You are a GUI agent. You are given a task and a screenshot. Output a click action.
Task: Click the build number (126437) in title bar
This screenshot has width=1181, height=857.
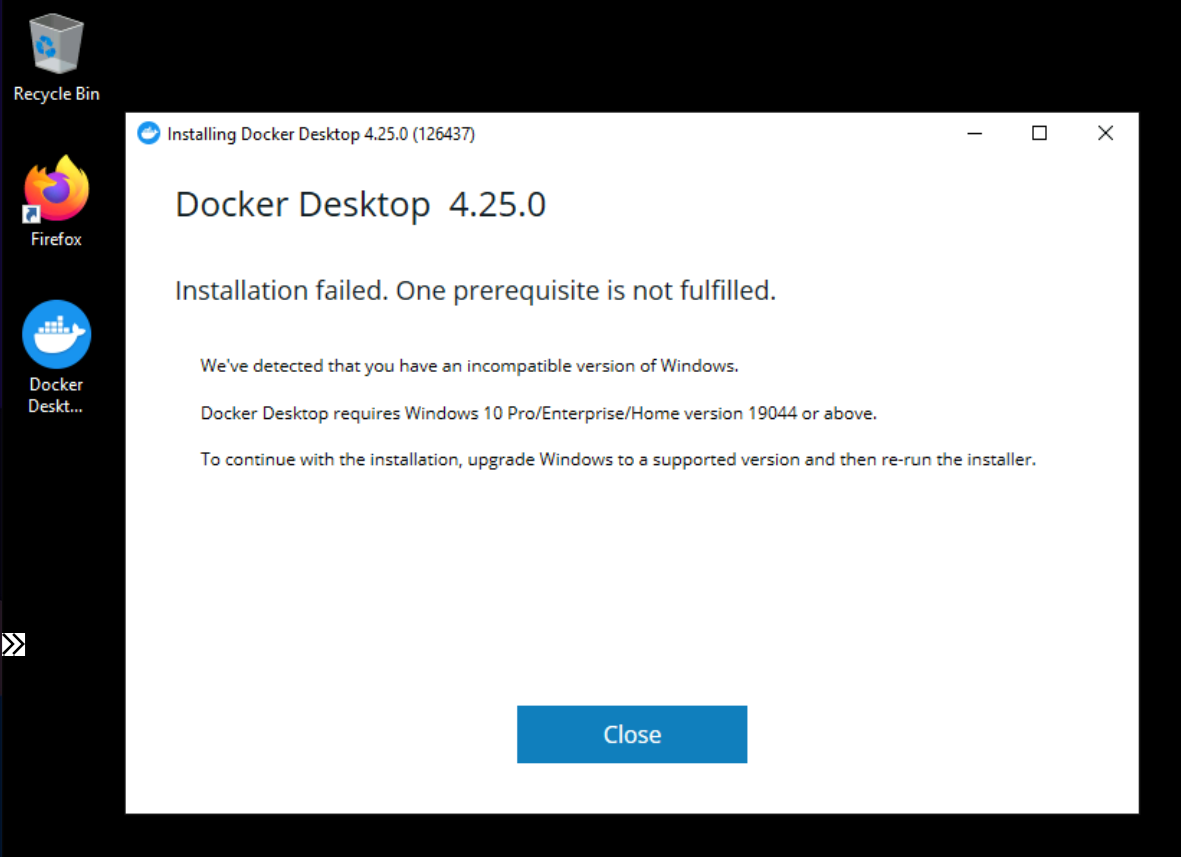pyautogui.click(x=444, y=134)
